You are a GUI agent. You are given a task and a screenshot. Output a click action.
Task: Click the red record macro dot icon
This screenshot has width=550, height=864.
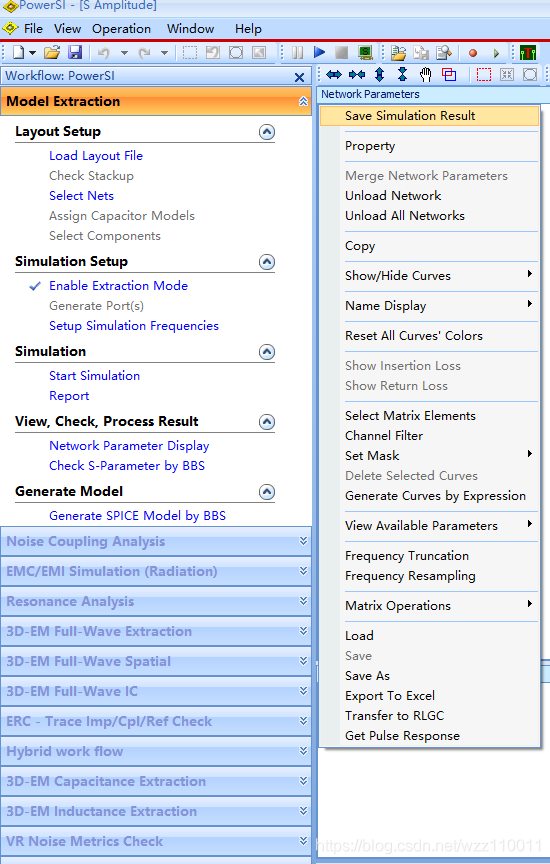[x=472, y=53]
